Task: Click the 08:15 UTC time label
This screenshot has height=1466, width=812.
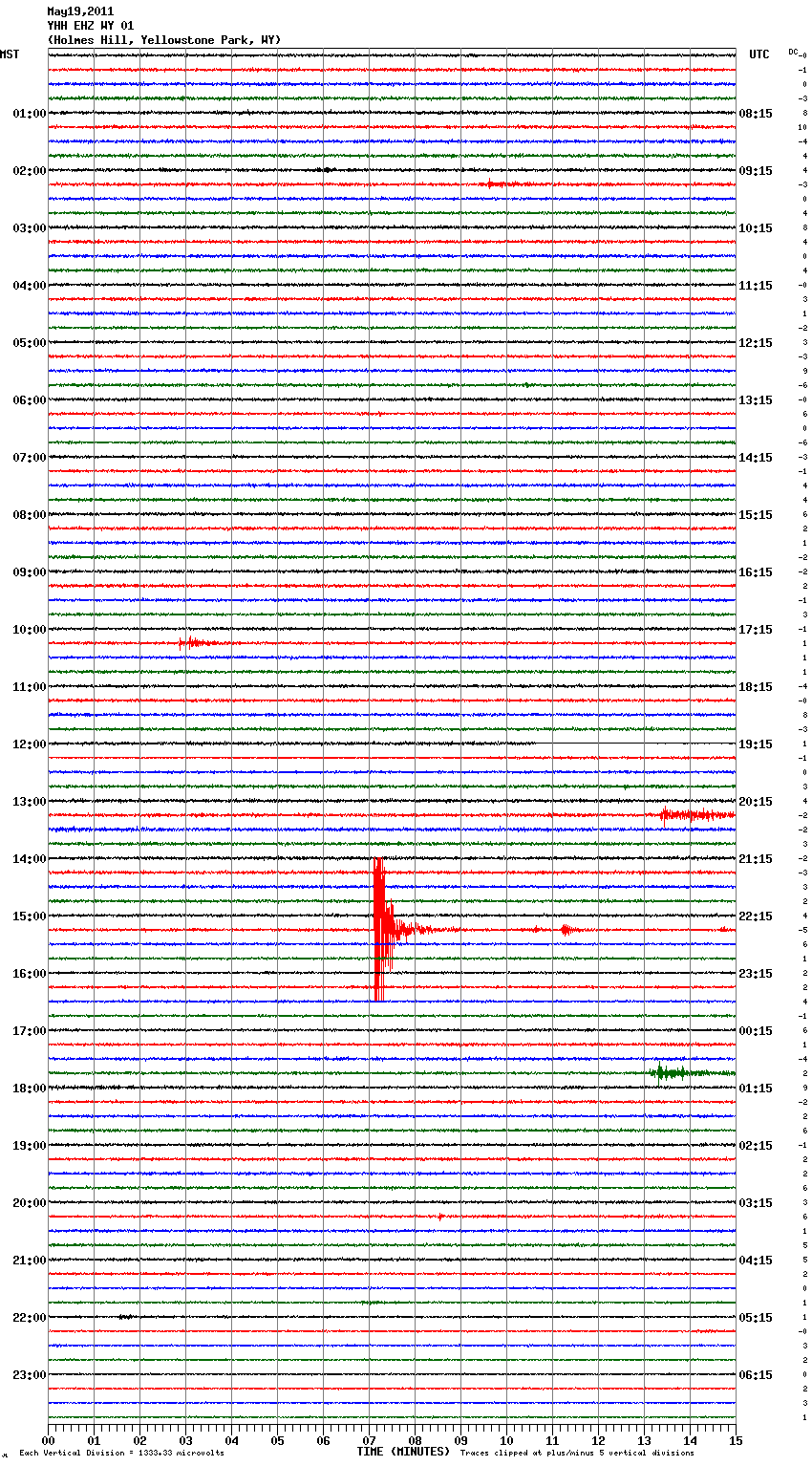Action: pos(756,114)
